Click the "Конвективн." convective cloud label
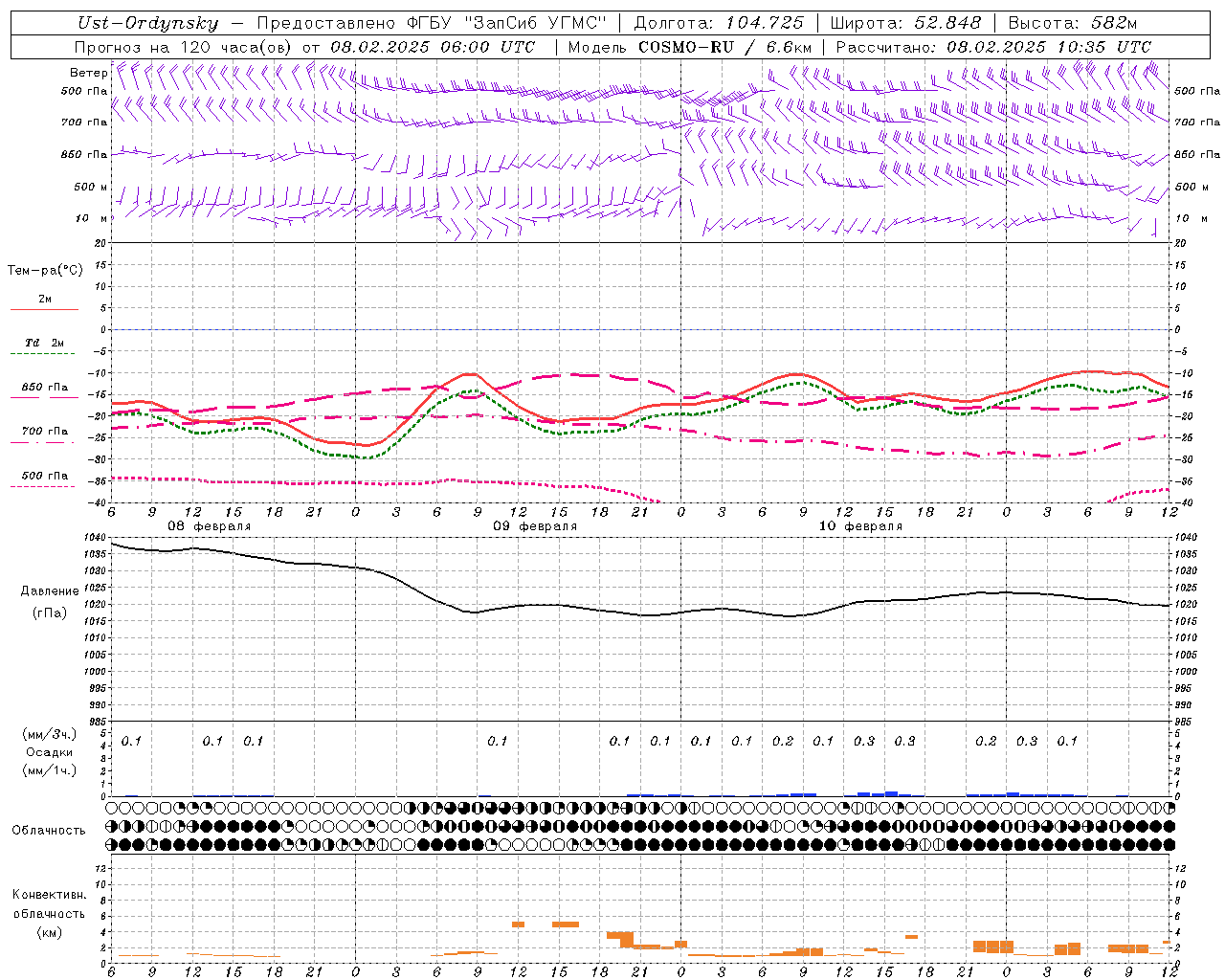This screenshot has height=980, width=1225. 49,895
